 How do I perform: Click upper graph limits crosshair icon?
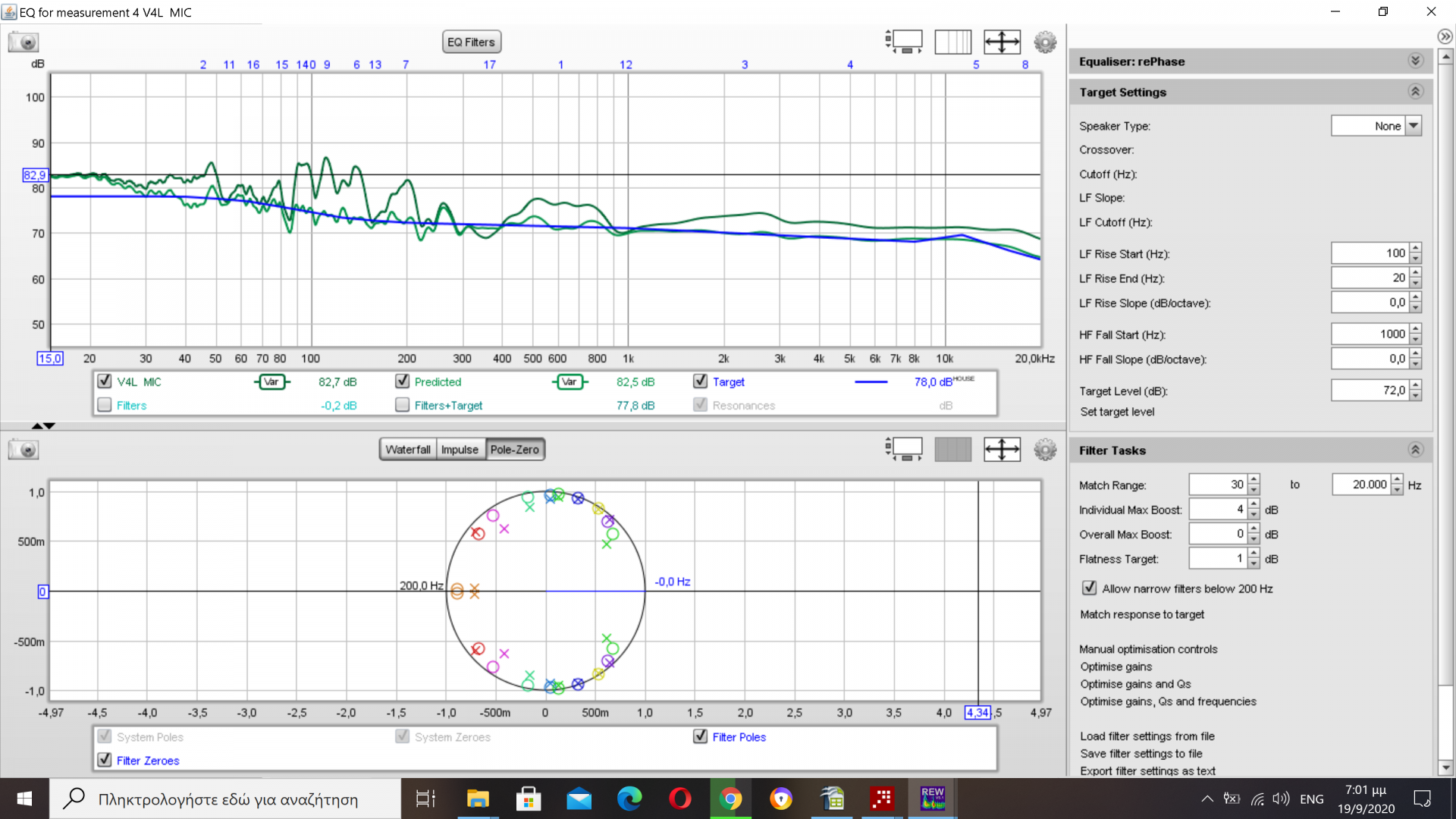1002,42
